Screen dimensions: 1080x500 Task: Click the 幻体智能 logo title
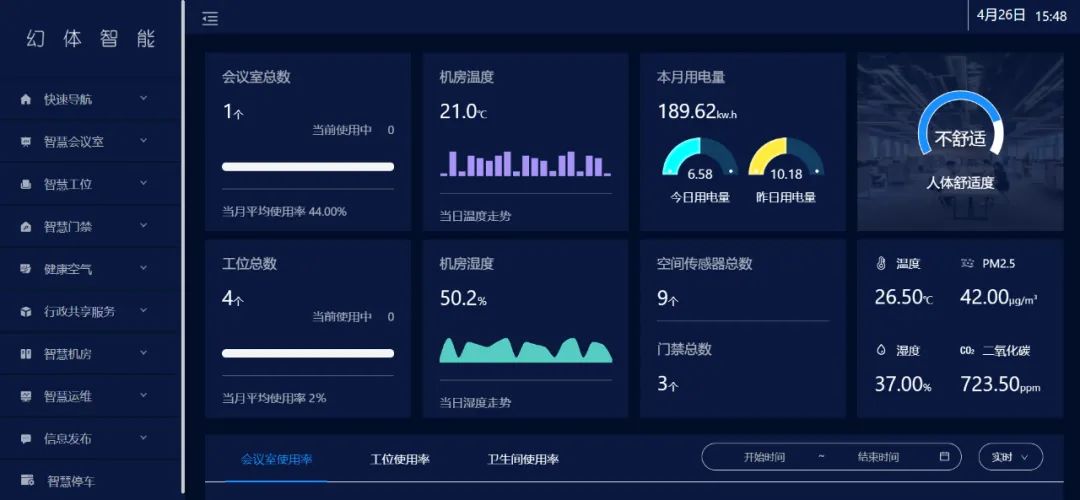[92, 39]
